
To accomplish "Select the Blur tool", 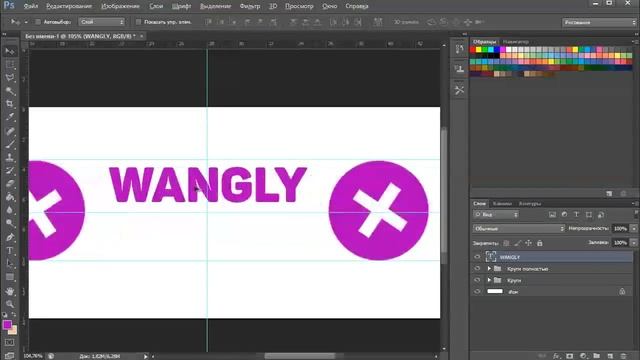I will 10,210.
